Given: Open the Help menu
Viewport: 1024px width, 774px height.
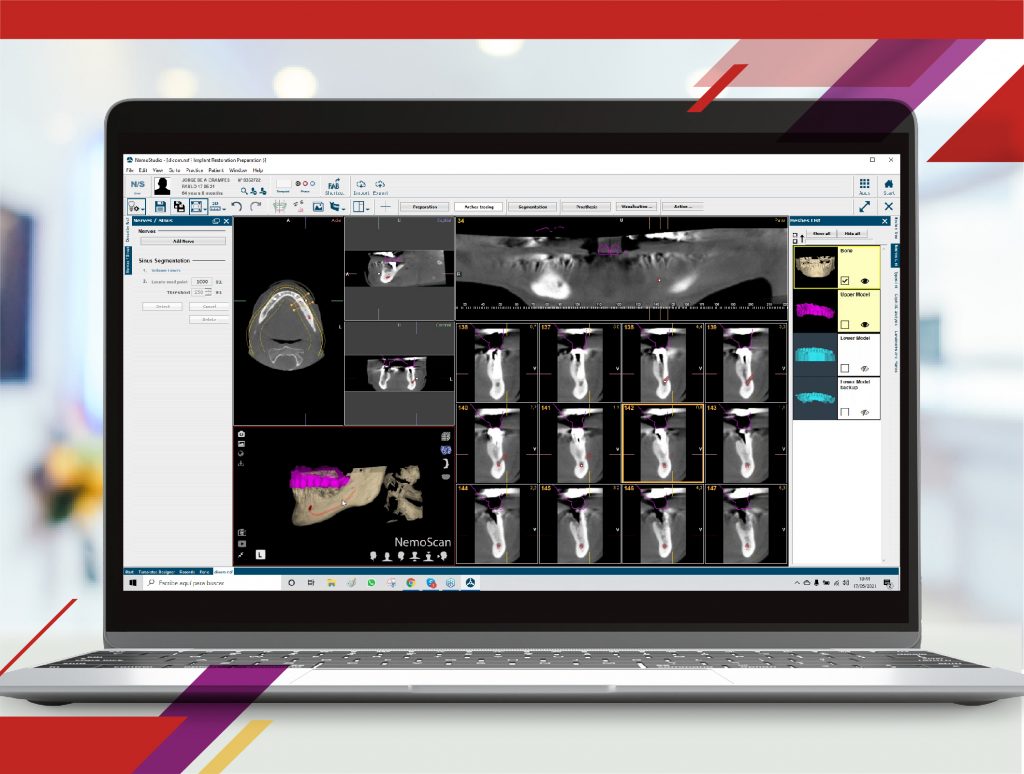Looking at the screenshot, I should coord(257,170).
